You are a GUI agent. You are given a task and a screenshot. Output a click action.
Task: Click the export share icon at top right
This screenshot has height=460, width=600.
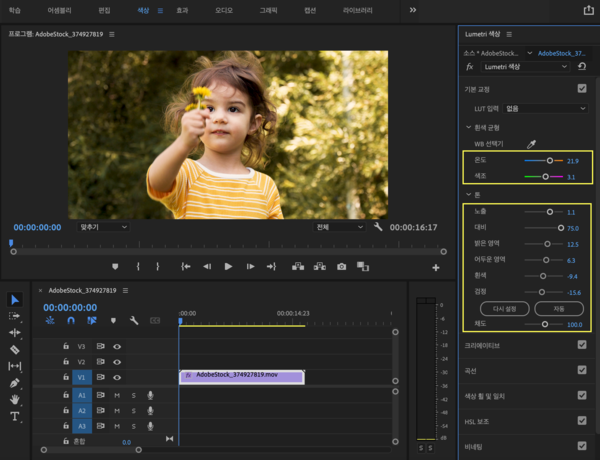coord(587,10)
